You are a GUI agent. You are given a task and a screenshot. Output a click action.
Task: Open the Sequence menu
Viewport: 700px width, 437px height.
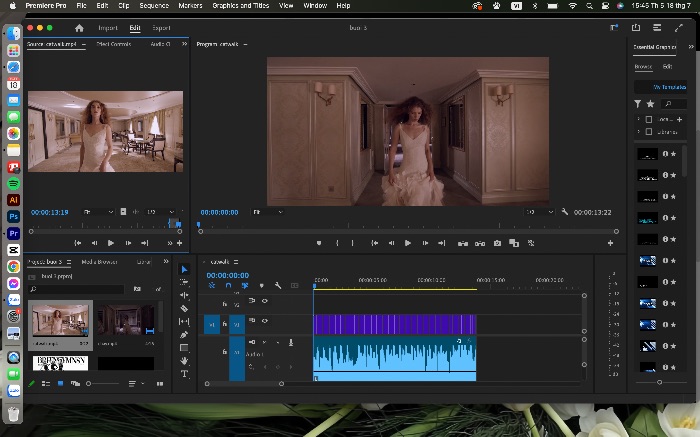(154, 6)
